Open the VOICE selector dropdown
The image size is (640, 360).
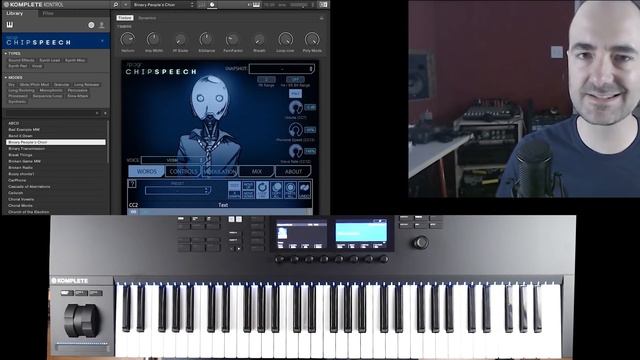coord(173,160)
